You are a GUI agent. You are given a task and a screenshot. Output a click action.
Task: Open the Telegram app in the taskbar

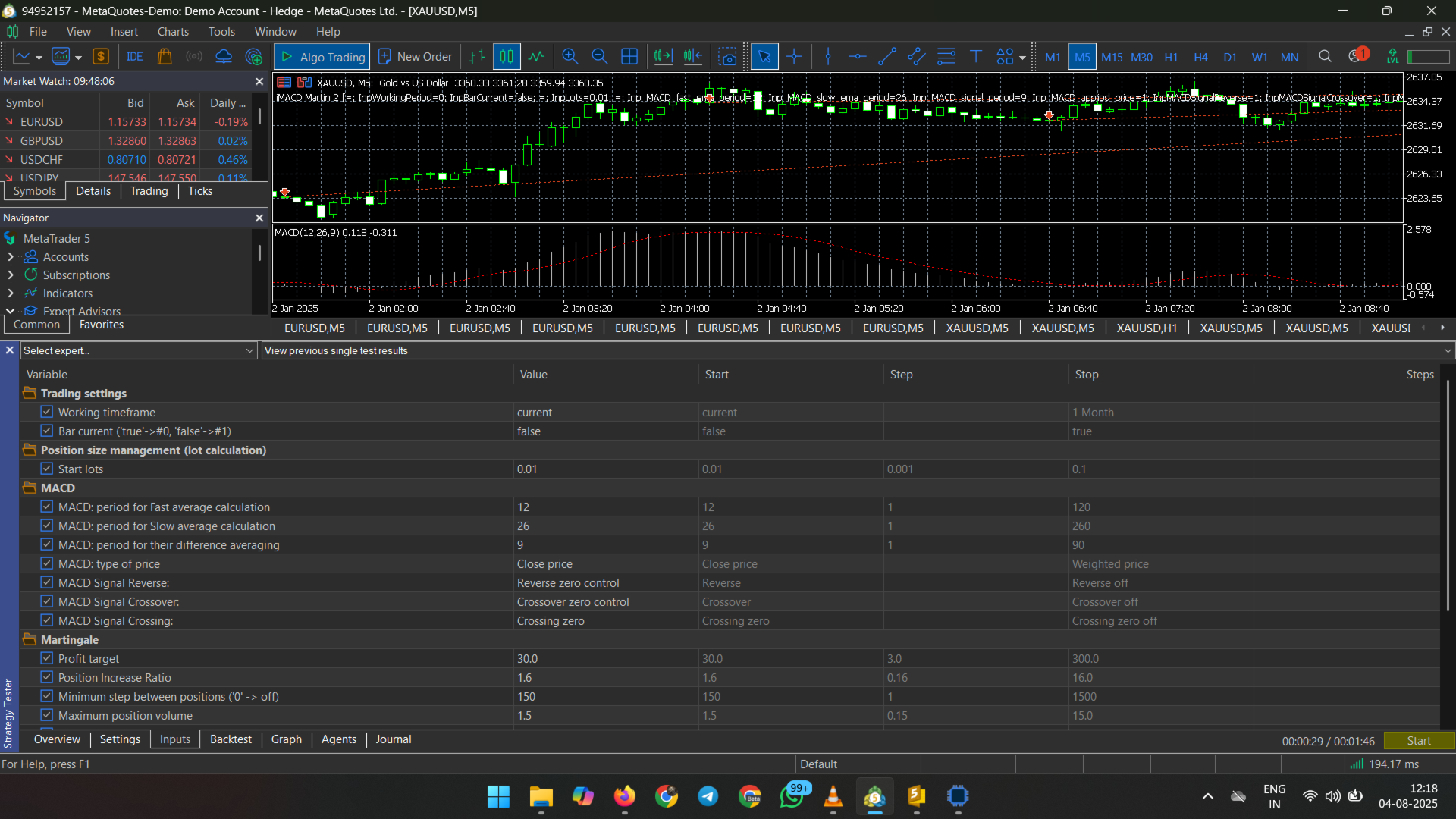pos(708,796)
